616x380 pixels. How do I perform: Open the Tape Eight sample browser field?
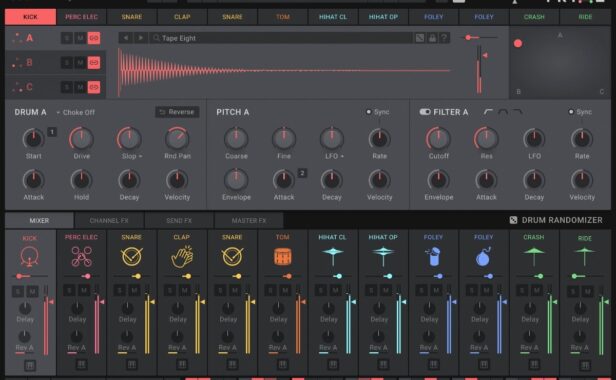[281, 38]
